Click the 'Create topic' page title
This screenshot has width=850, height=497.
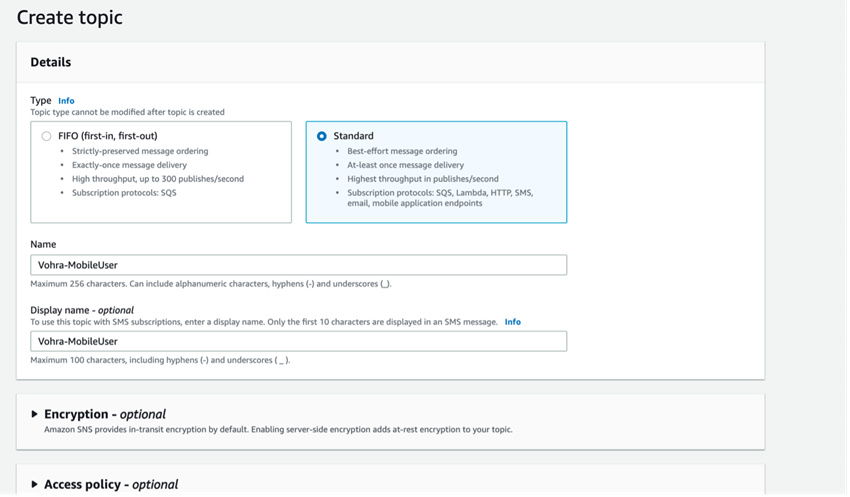pyautogui.click(x=69, y=17)
